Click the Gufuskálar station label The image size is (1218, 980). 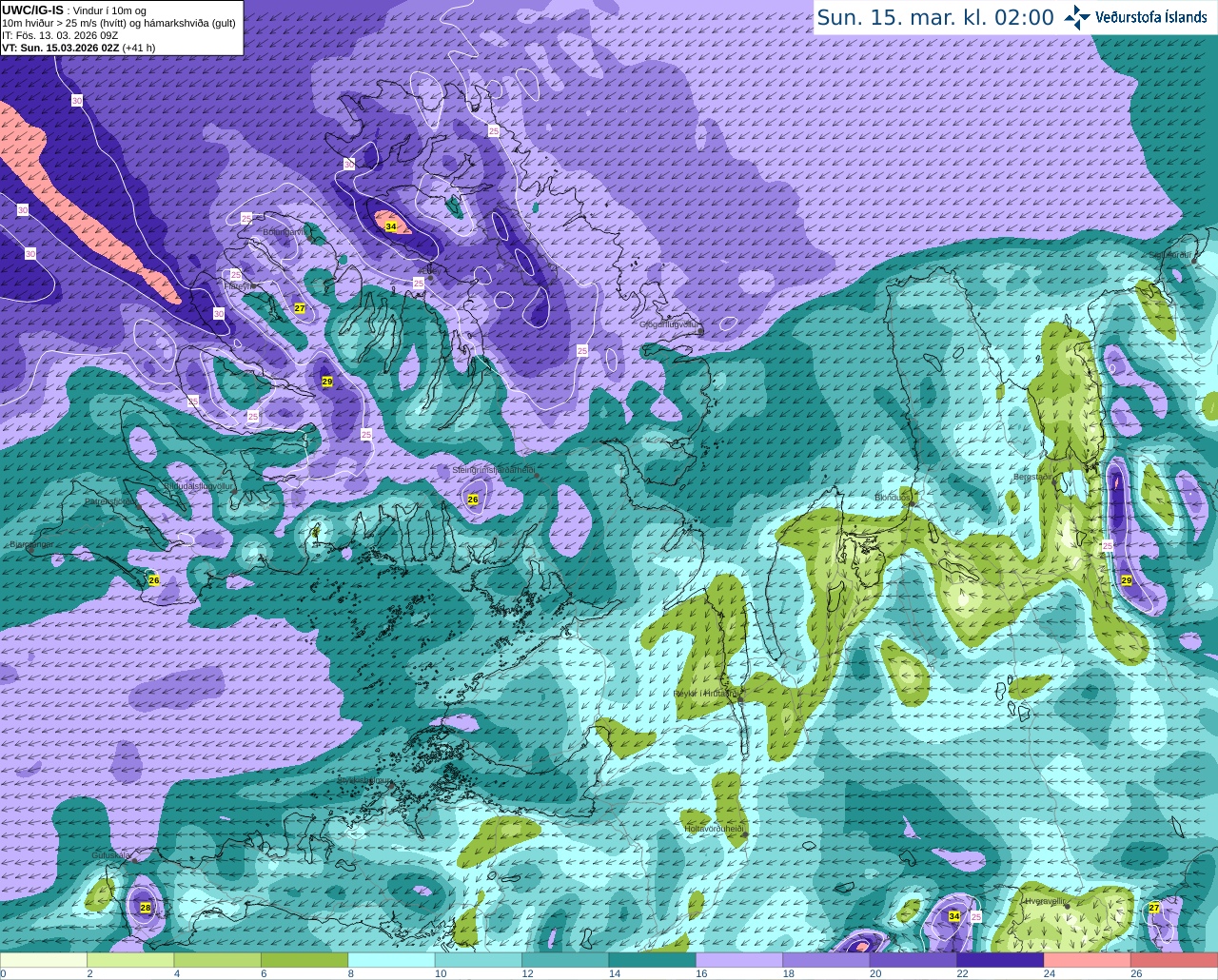tap(110, 855)
